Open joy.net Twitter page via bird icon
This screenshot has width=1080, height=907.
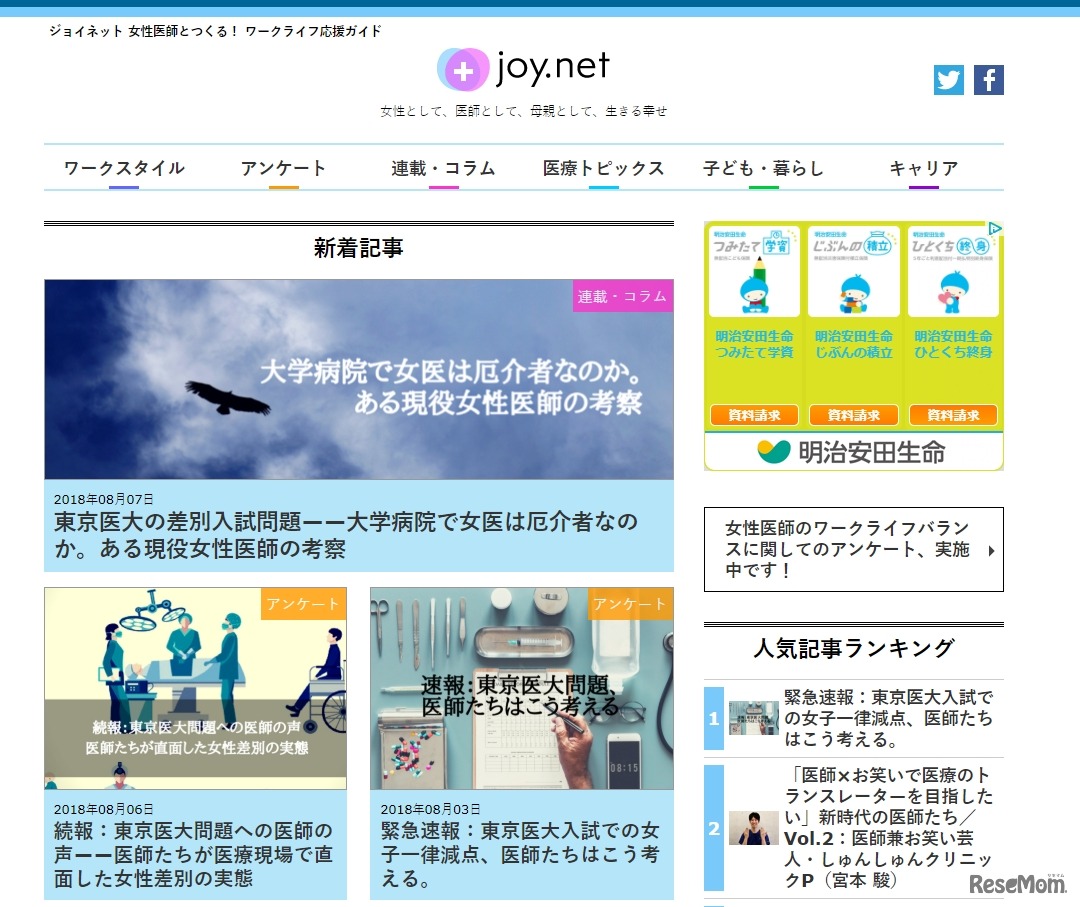(x=948, y=80)
